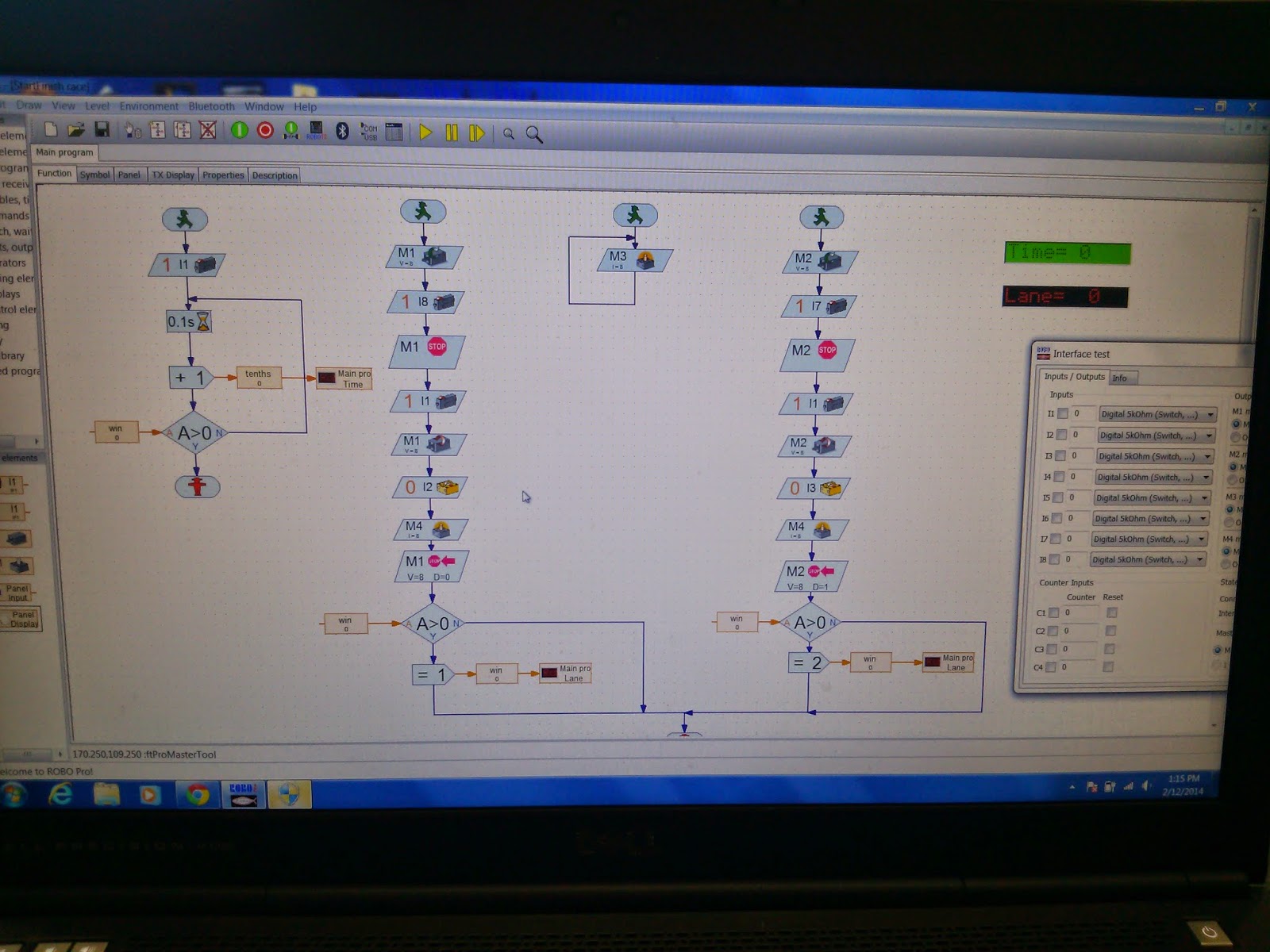Screen dimensions: 1270x952
Task: Switch to the Info tab in Interface test
Action: (x=1122, y=378)
